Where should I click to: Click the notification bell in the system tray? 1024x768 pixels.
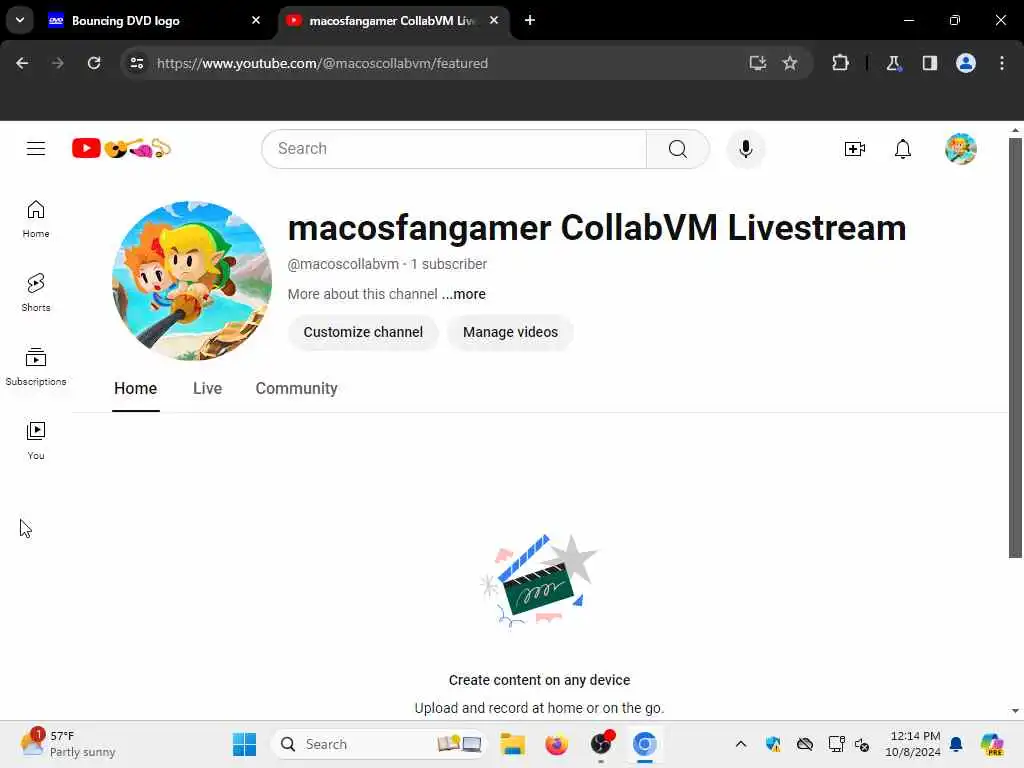click(956, 744)
